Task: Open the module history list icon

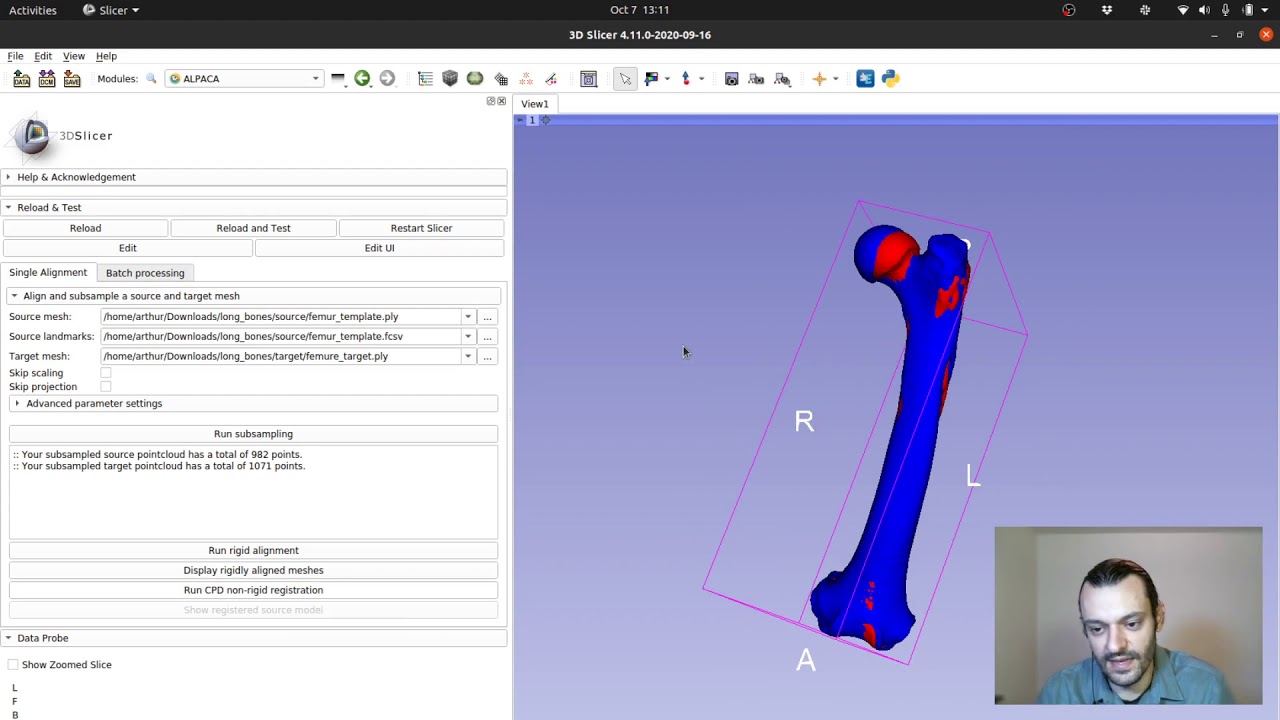Action: point(338,78)
